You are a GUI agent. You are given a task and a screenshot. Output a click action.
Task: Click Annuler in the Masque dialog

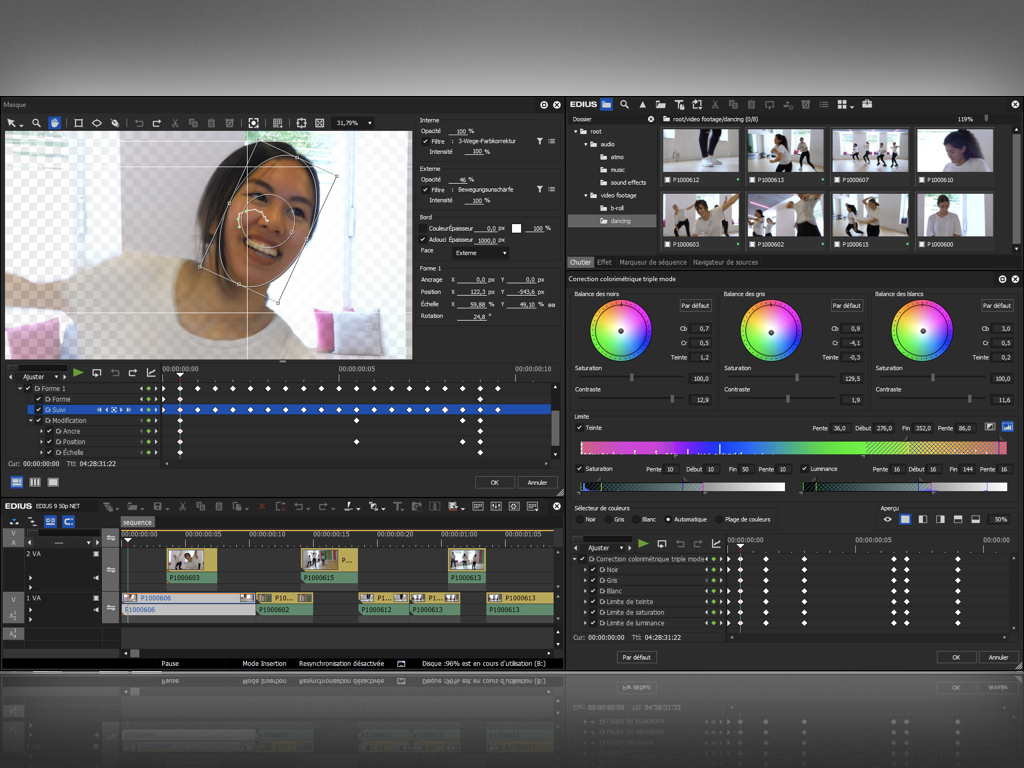pos(537,482)
